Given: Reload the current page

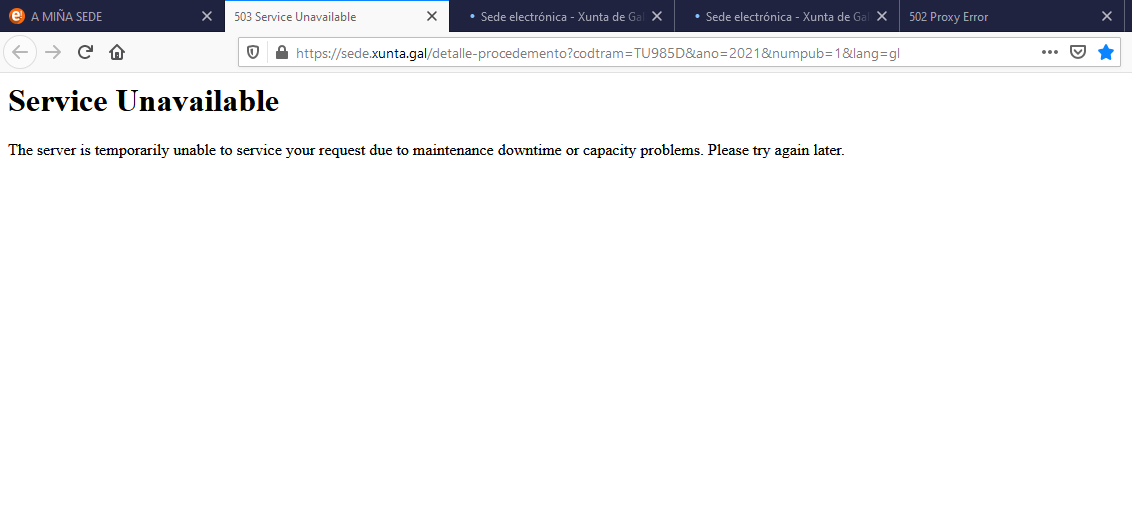Looking at the screenshot, I should click(x=86, y=52).
